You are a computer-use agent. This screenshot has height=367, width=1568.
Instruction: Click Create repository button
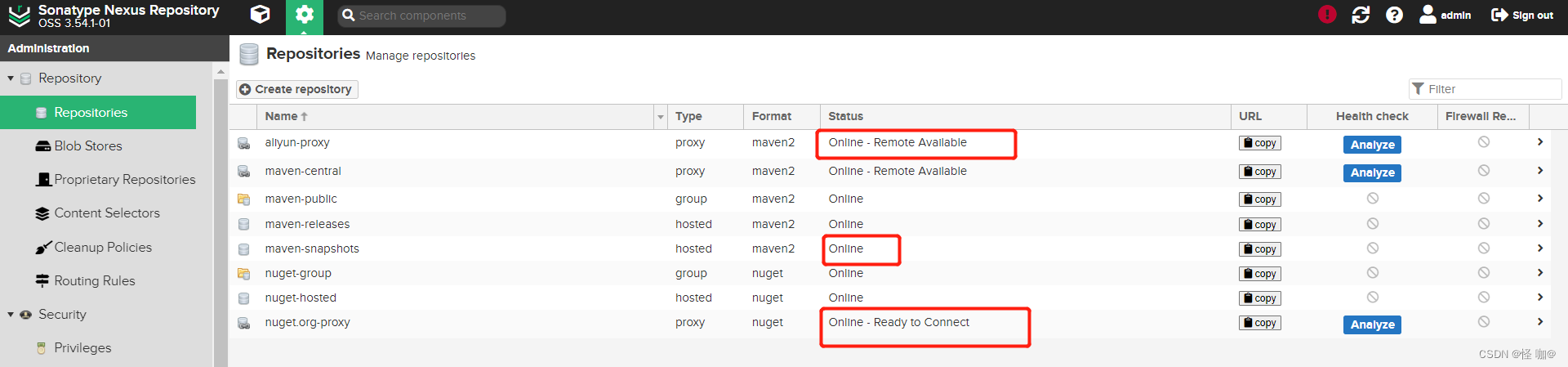[x=297, y=89]
